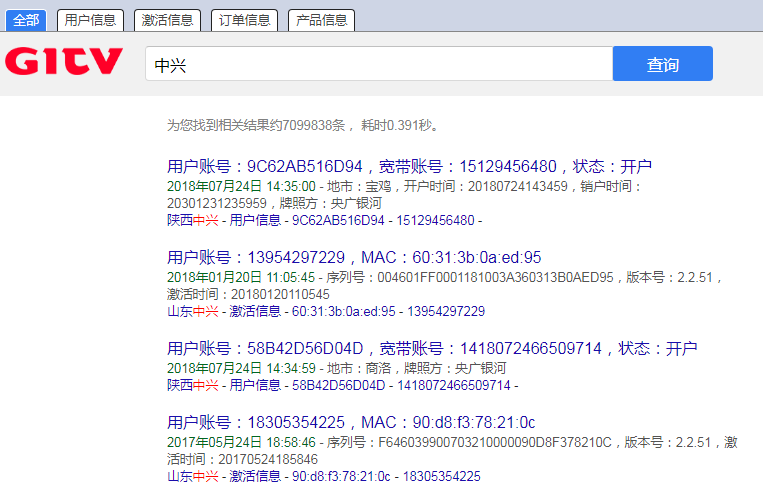This screenshot has width=763, height=494.
Task: Click text 20301231235959，牌照方：央广银河
Action: pos(274,203)
